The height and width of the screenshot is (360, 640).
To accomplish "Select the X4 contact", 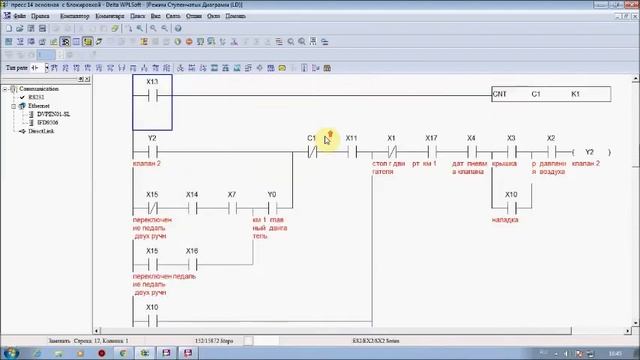I will pyautogui.click(x=472, y=152).
